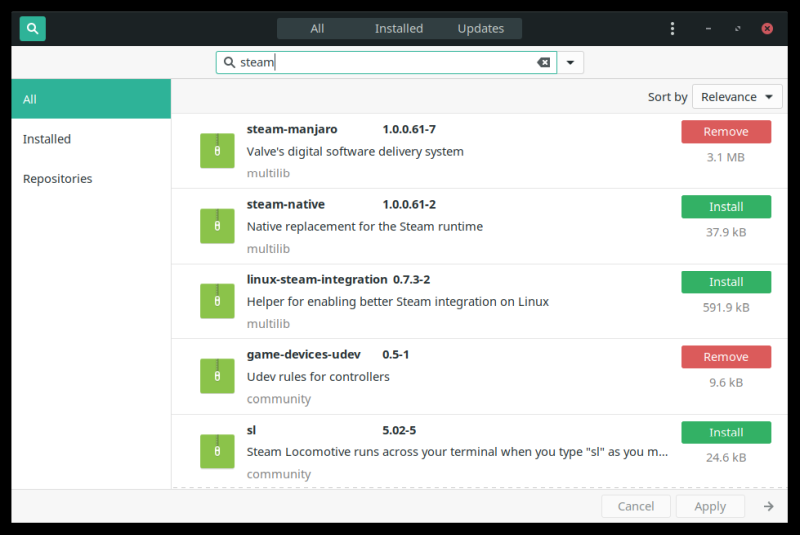Switch to the Installed tab at top
Viewport: 800px width, 535px height.
click(x=399, y=28)
